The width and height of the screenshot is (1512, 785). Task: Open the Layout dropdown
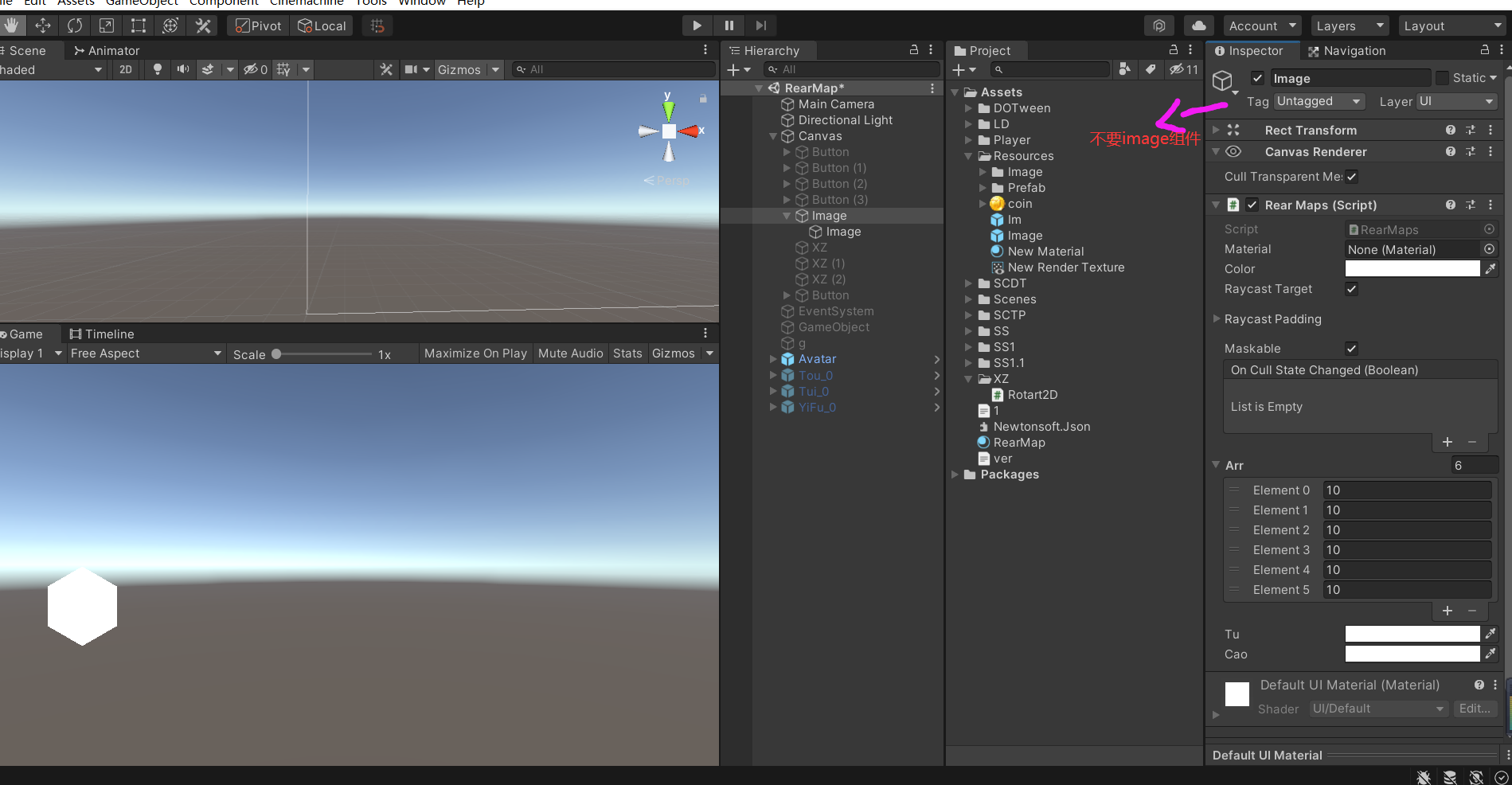(1452, 26)
